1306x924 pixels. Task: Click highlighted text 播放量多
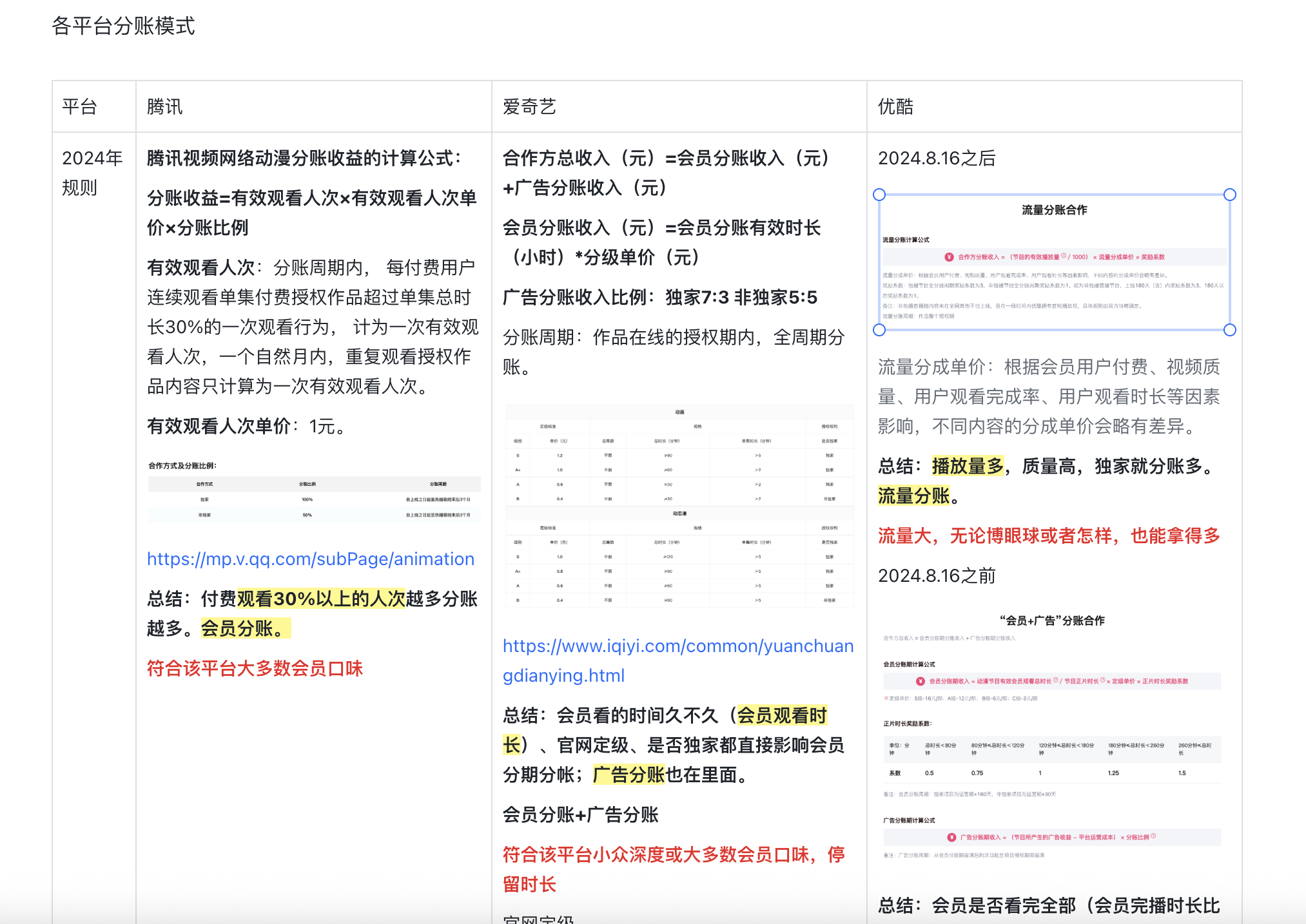point(968,466)
